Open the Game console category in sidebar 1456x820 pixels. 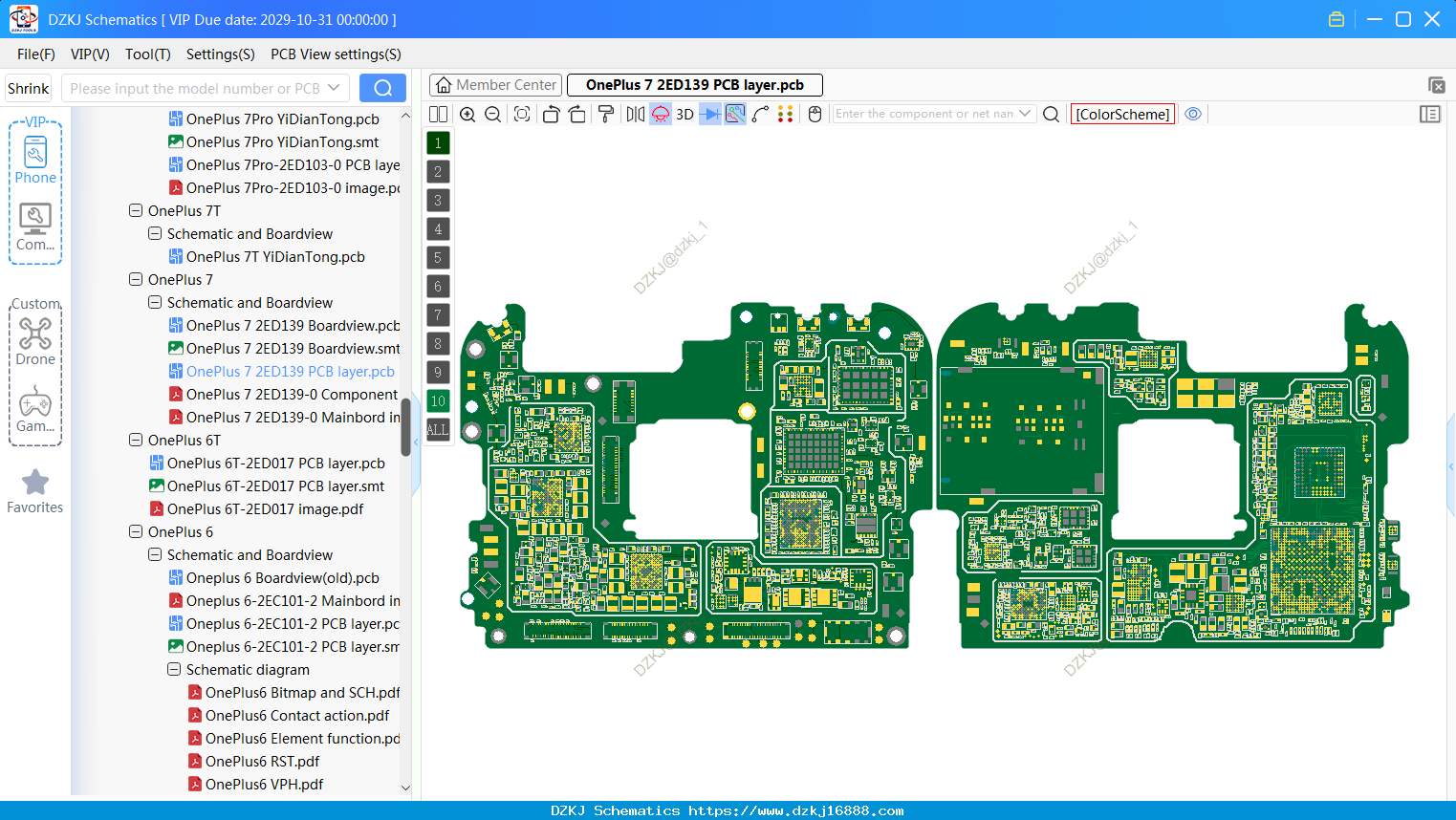35,409
